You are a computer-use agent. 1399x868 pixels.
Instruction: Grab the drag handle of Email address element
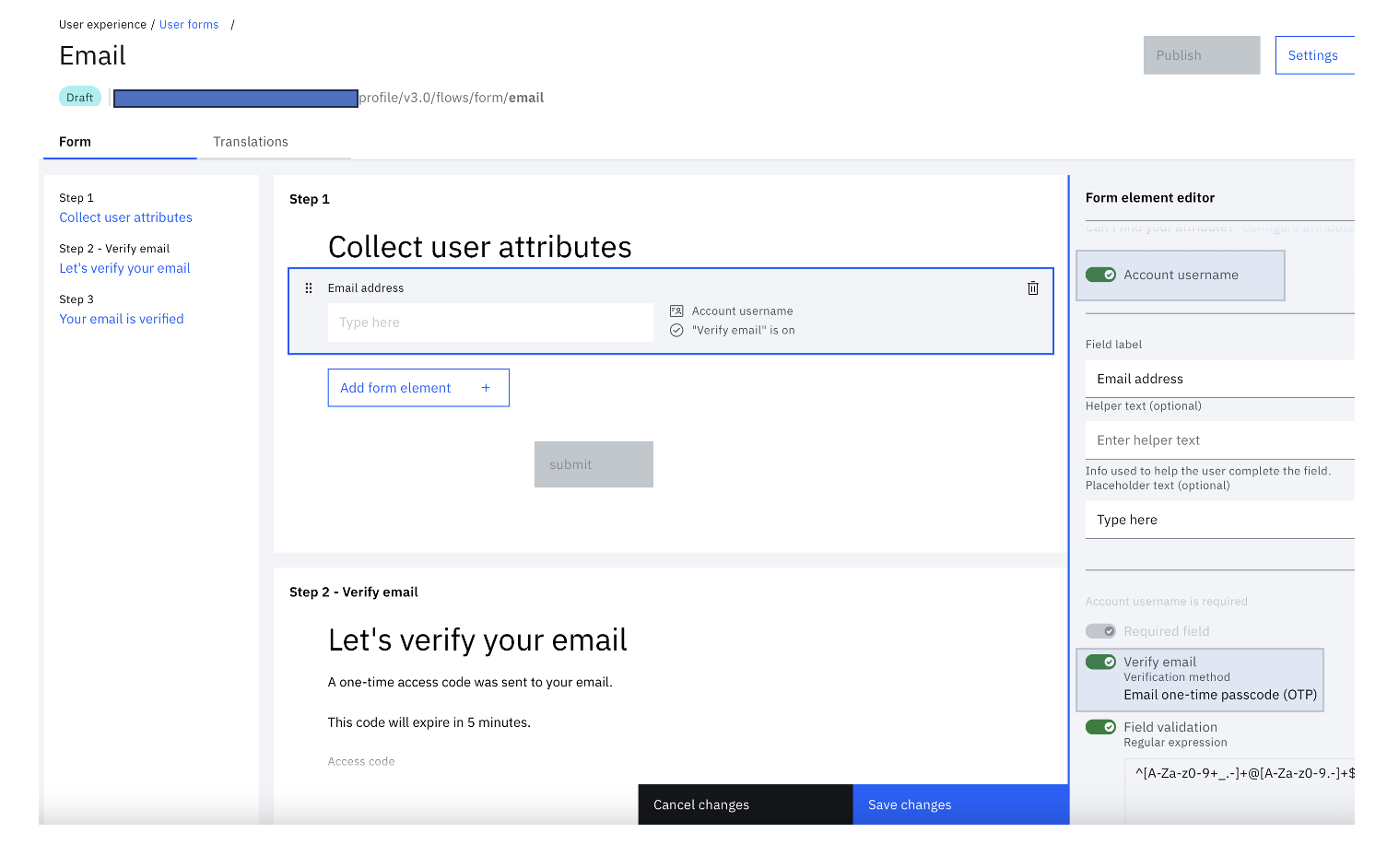(x=309, y=288)
